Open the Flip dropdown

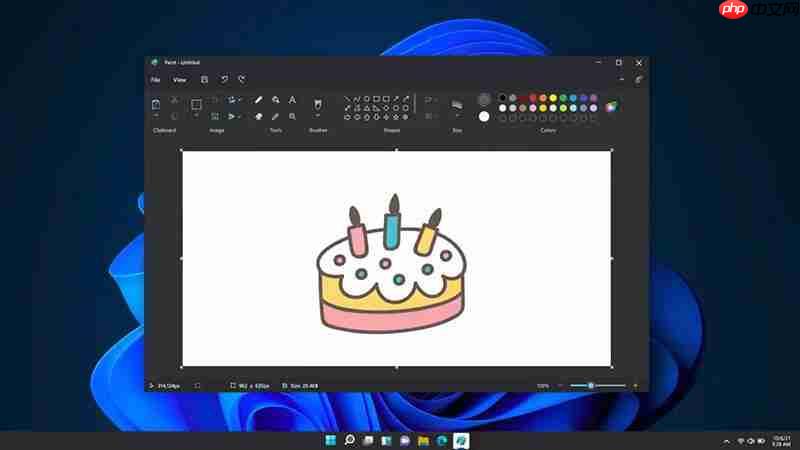pos(234,117)
